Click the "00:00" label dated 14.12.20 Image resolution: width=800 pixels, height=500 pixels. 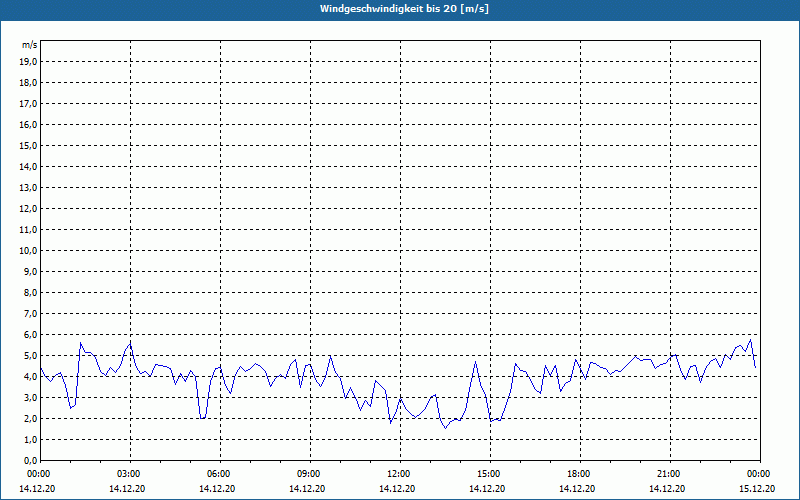(x=39, y=474)
